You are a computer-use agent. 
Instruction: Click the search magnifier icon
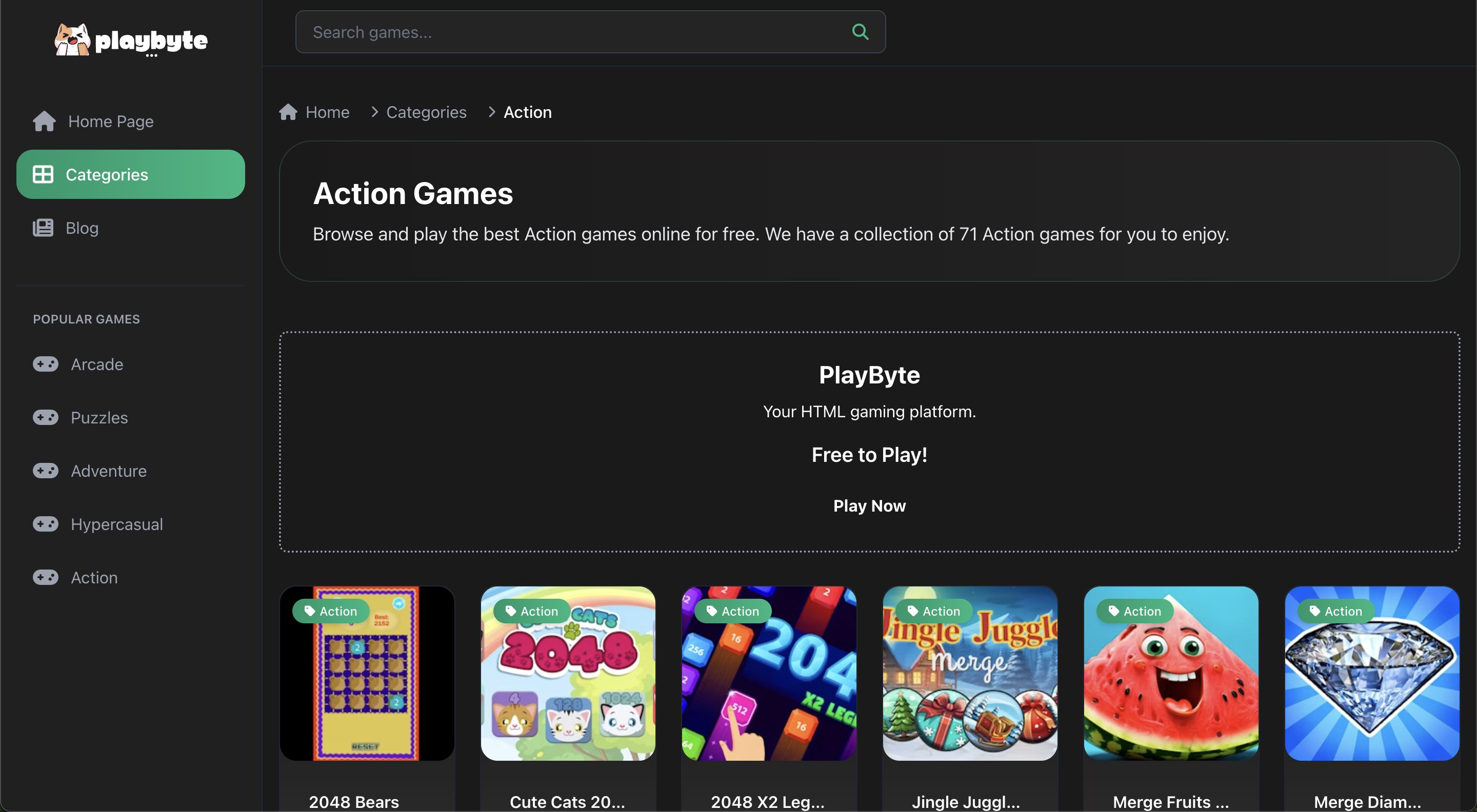pos(860,31)
